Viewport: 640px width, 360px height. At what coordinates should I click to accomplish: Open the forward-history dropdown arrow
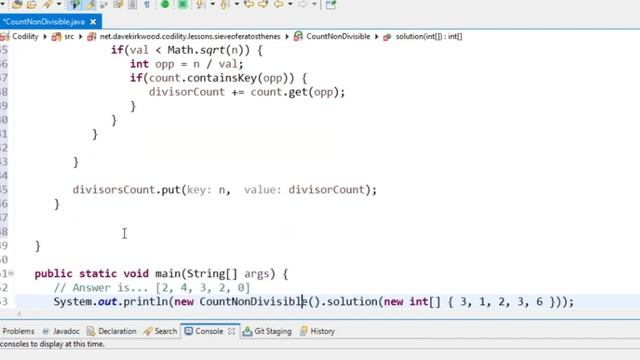point(314,4)
